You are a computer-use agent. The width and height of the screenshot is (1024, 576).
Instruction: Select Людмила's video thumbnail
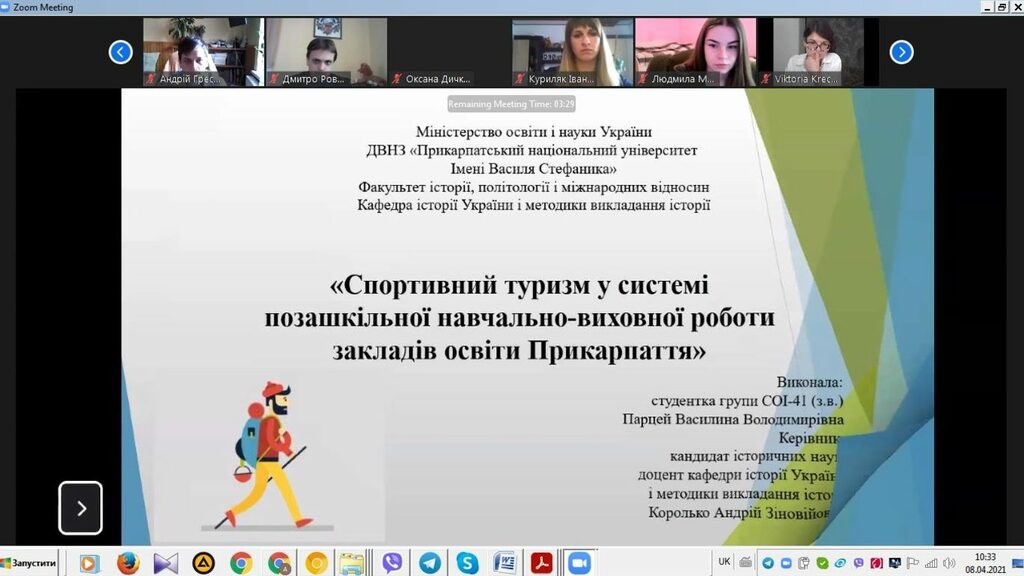pyautogui.click(x=695, y=52)
